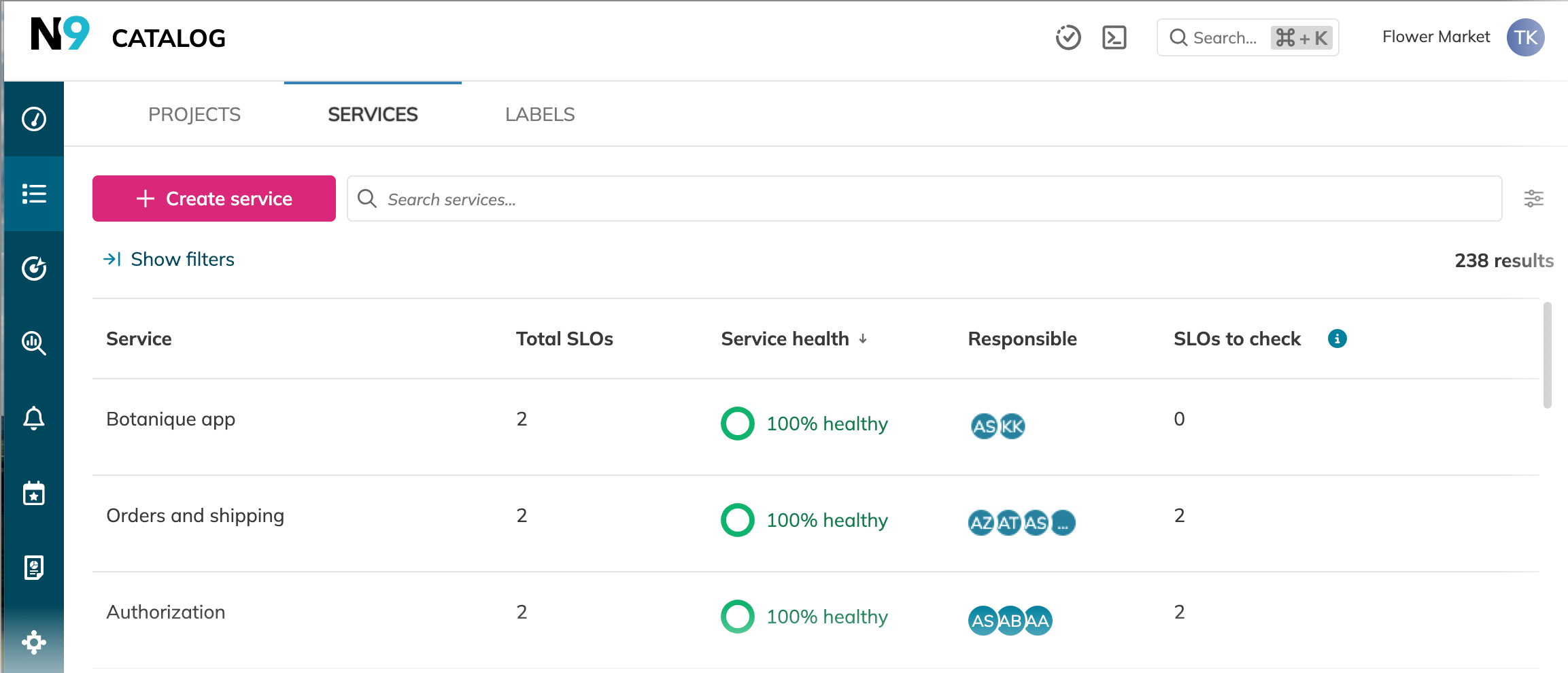Open the TK user avatar menu
The image size is (1568, 673).
click(x=1525, y=38)
